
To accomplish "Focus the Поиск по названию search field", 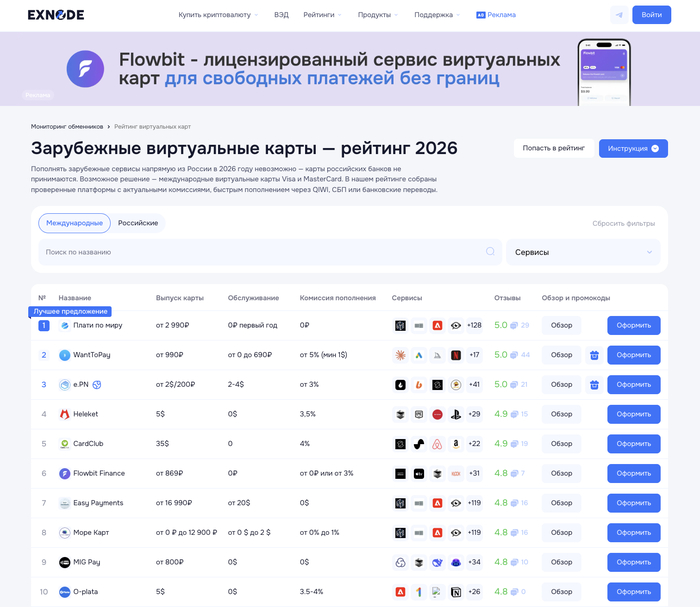I will coord(270,252).
